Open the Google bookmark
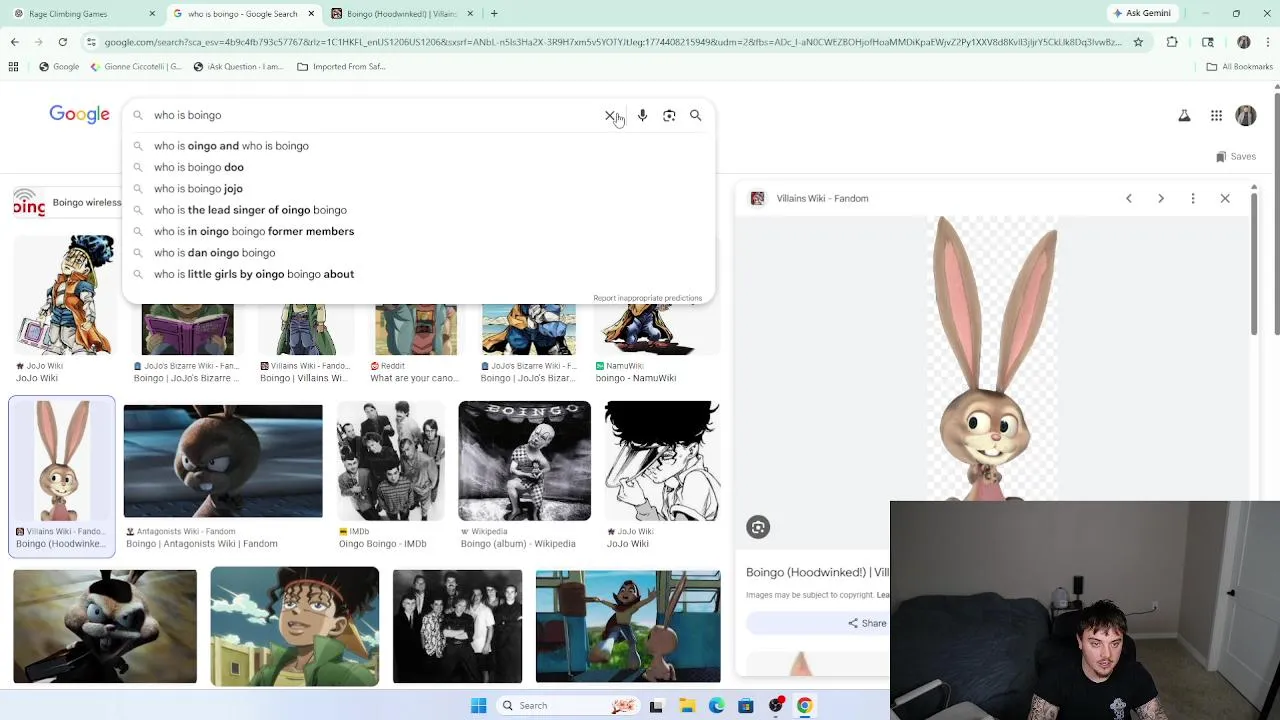The image size is (1280, 720). point(59,67)
